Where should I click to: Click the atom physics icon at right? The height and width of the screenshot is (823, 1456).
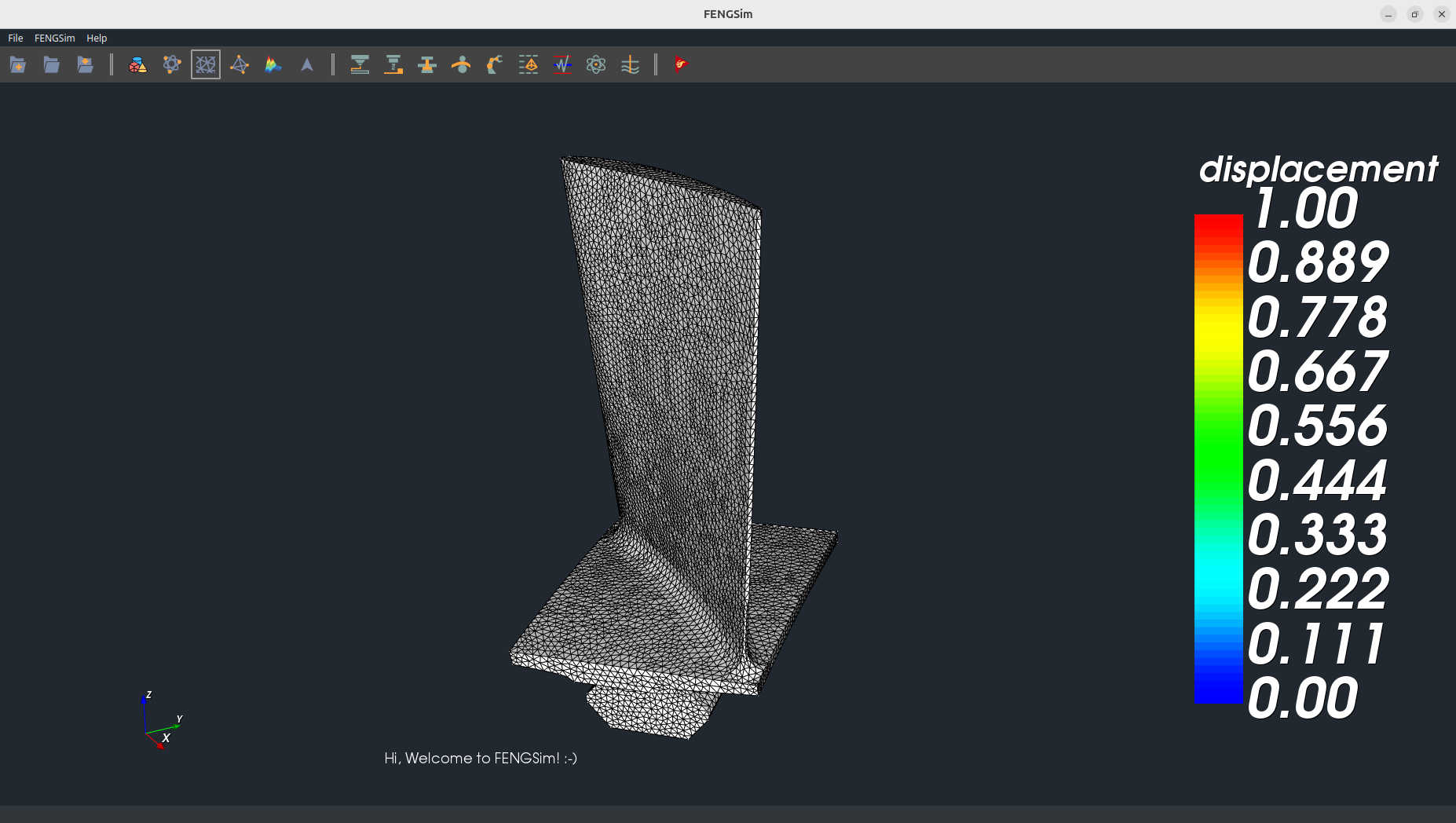596,64
